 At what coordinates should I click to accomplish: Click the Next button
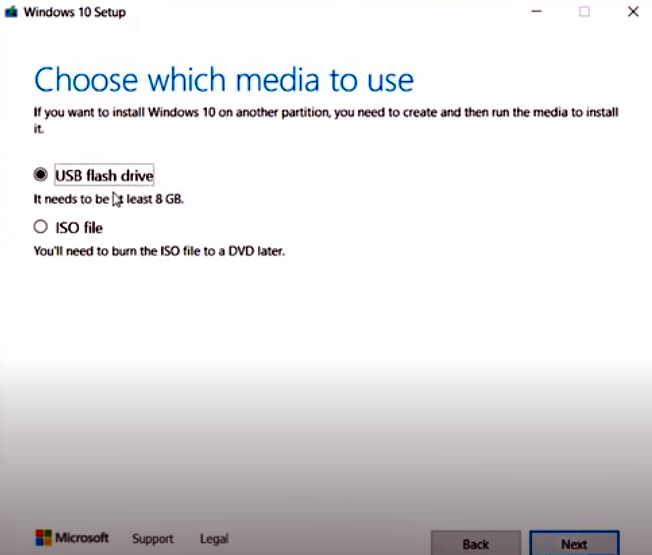click(574, 543)
